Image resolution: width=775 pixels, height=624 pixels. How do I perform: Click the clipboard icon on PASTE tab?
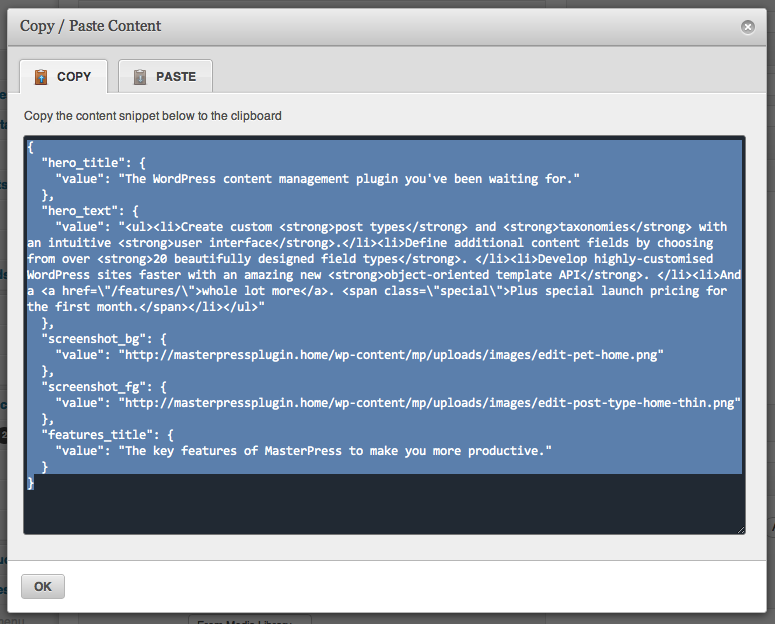pyautogui.click(x=140, y=77)
